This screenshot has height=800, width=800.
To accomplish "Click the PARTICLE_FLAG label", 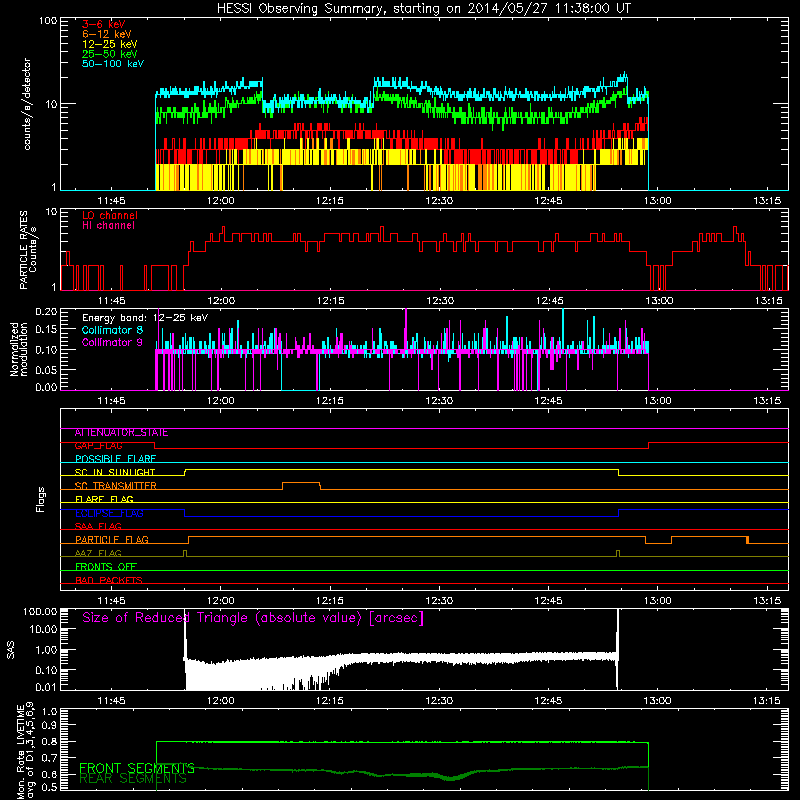I will click(112, 540).
